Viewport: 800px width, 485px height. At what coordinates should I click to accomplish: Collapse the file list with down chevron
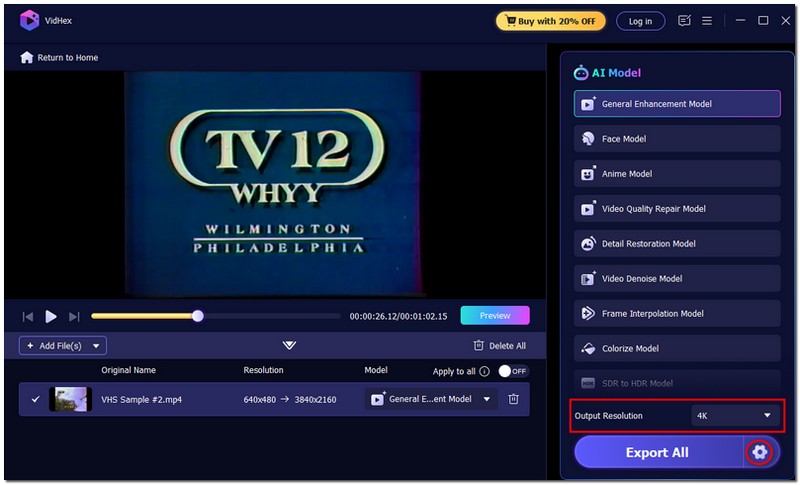pos(289,345)
